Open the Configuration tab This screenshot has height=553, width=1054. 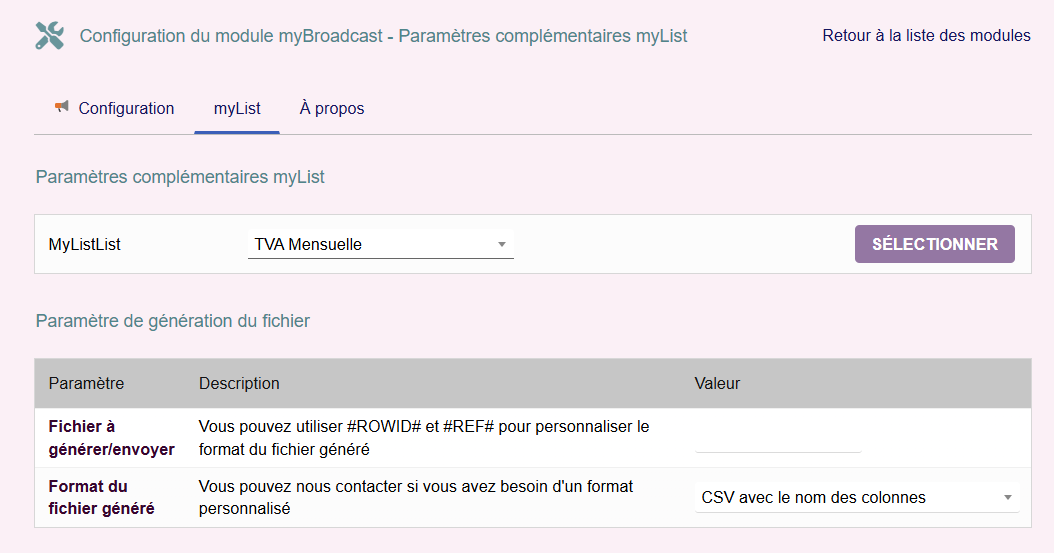coord(126,108)
